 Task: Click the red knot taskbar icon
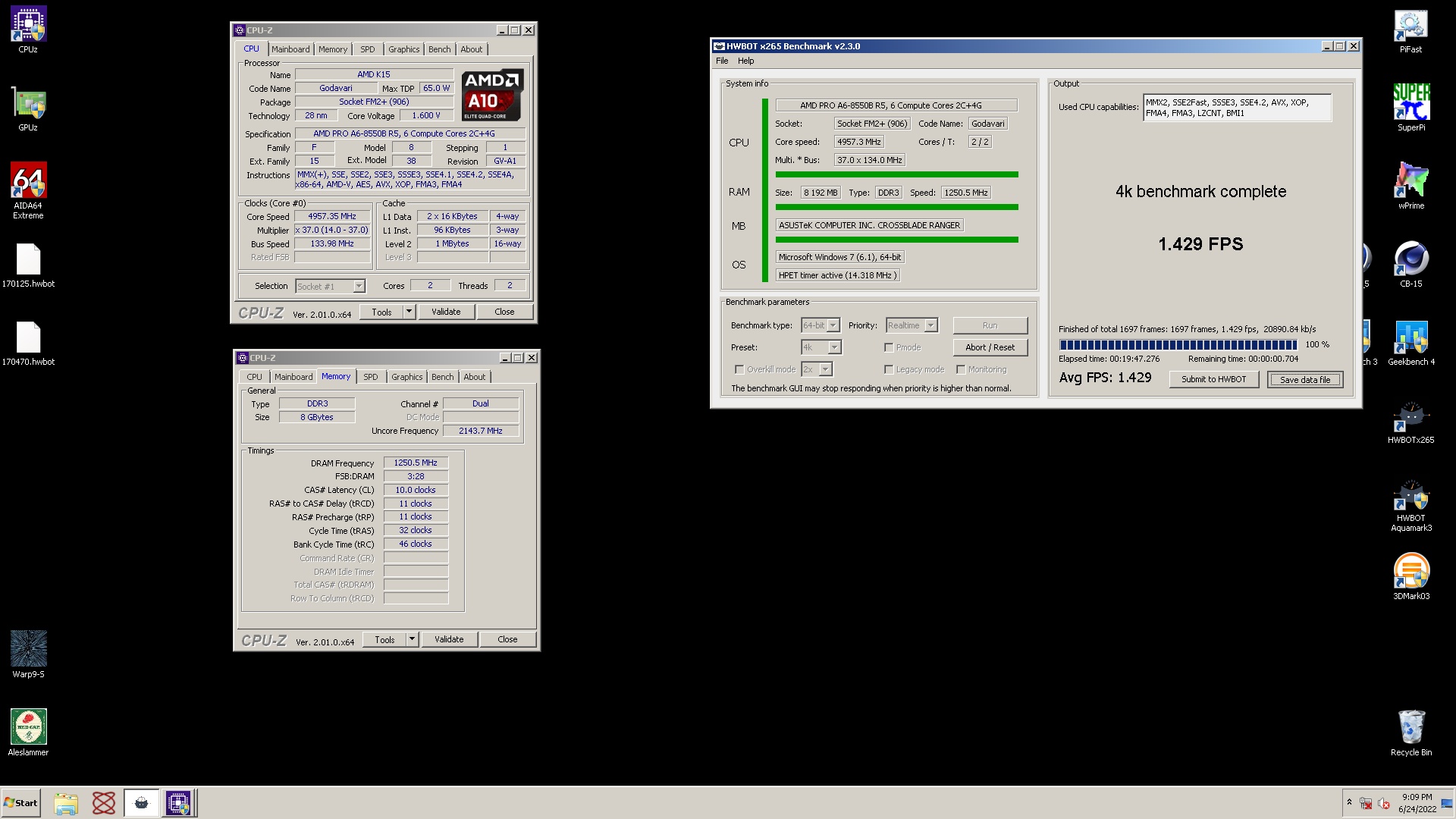click(x=104, y=803)
